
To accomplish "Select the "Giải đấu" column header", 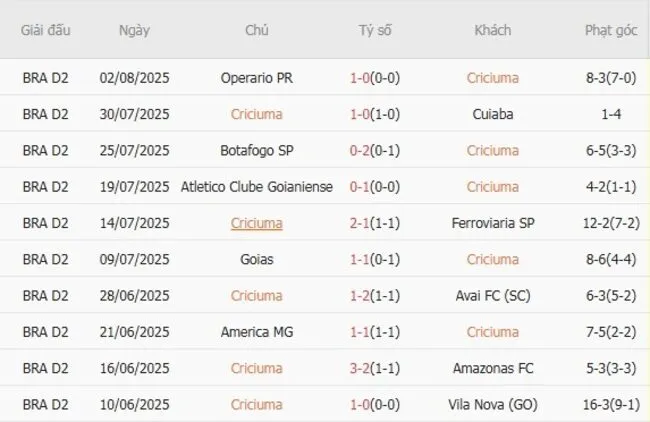I will coord(46,31).
